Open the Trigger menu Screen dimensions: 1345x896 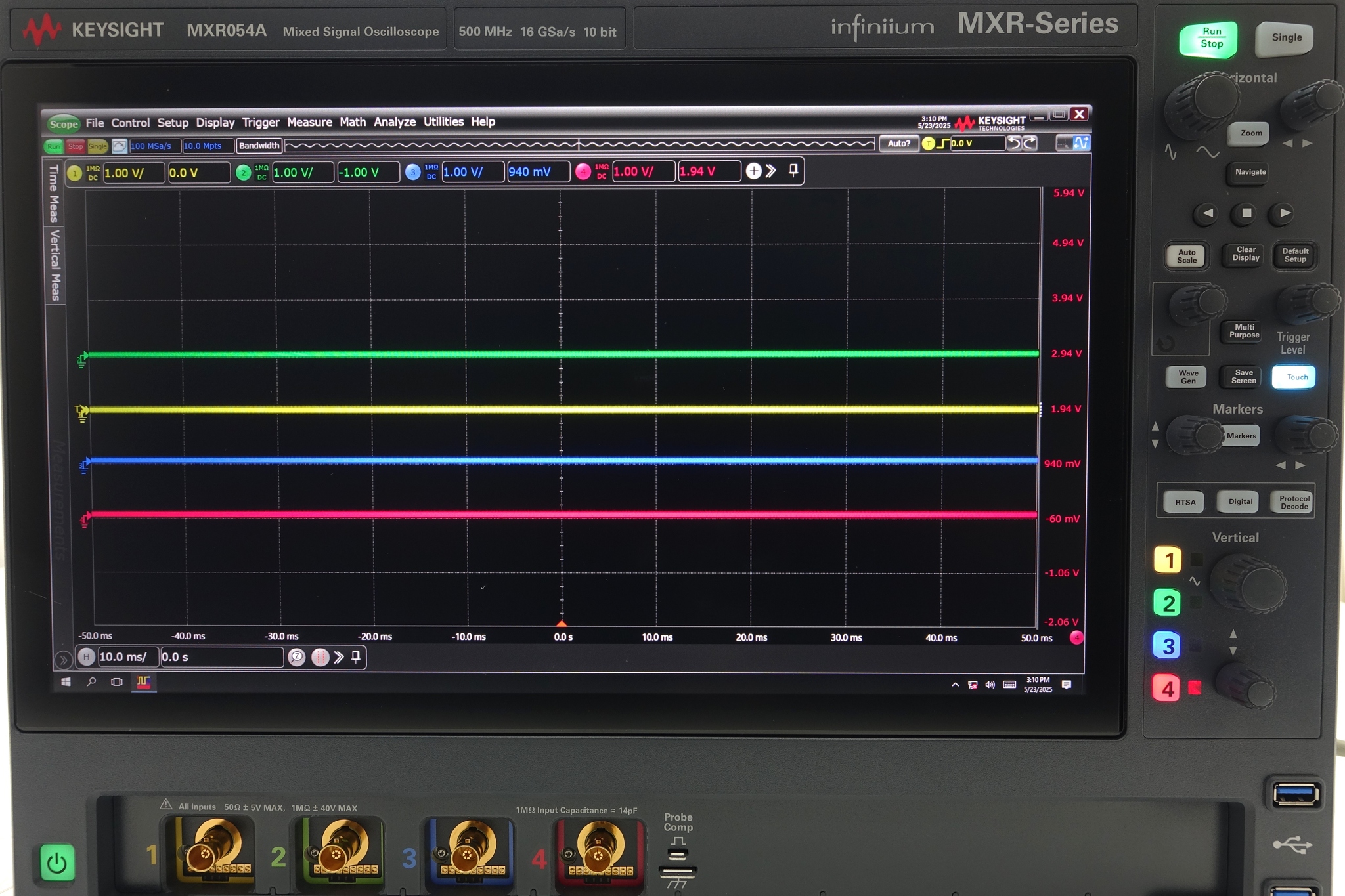(x=261, y=122)
